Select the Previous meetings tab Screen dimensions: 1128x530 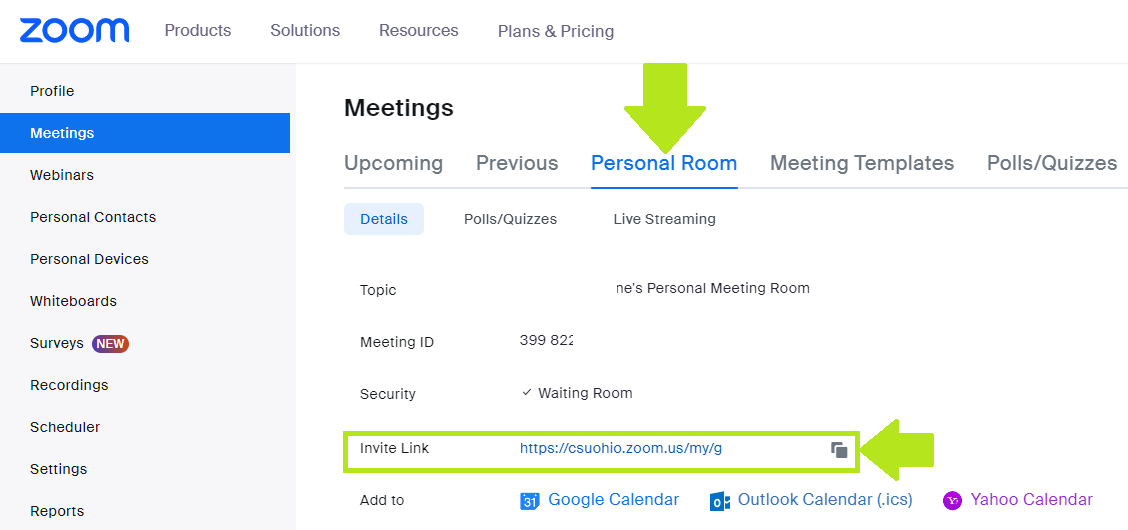click(x=517, y=163)
